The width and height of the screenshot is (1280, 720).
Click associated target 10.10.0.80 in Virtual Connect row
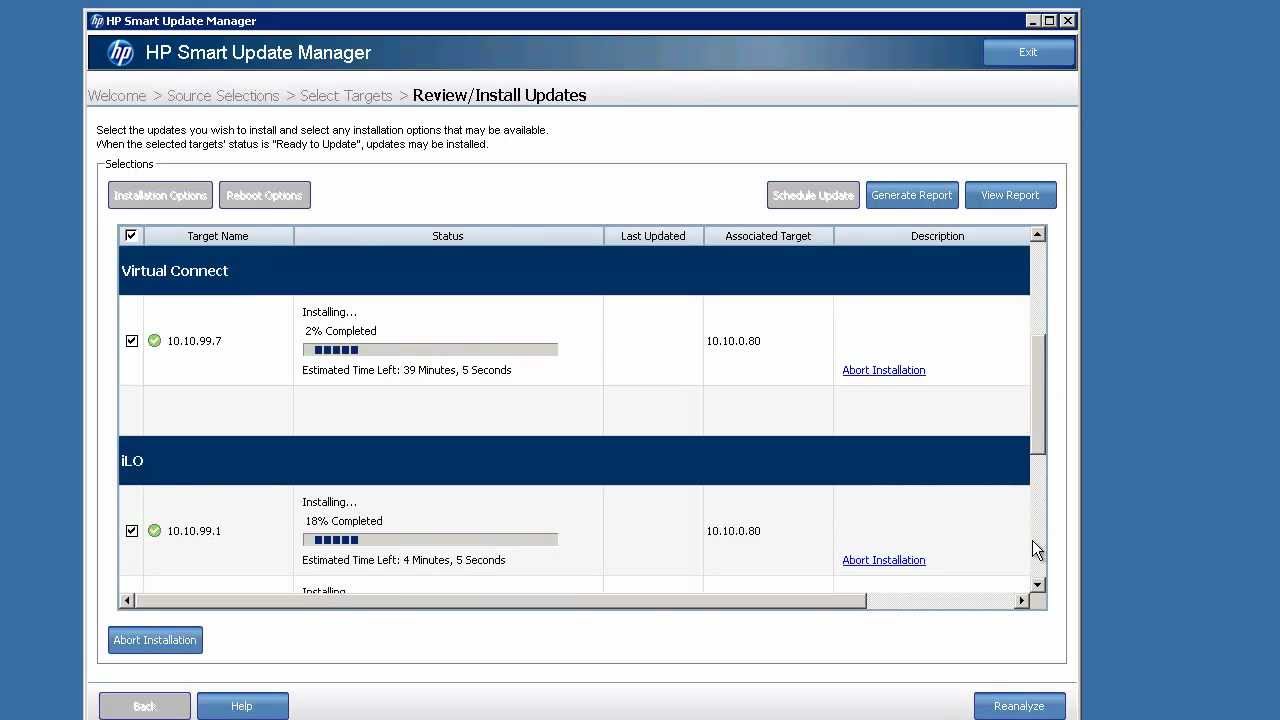pyautogui.click(x=733, y=341)
